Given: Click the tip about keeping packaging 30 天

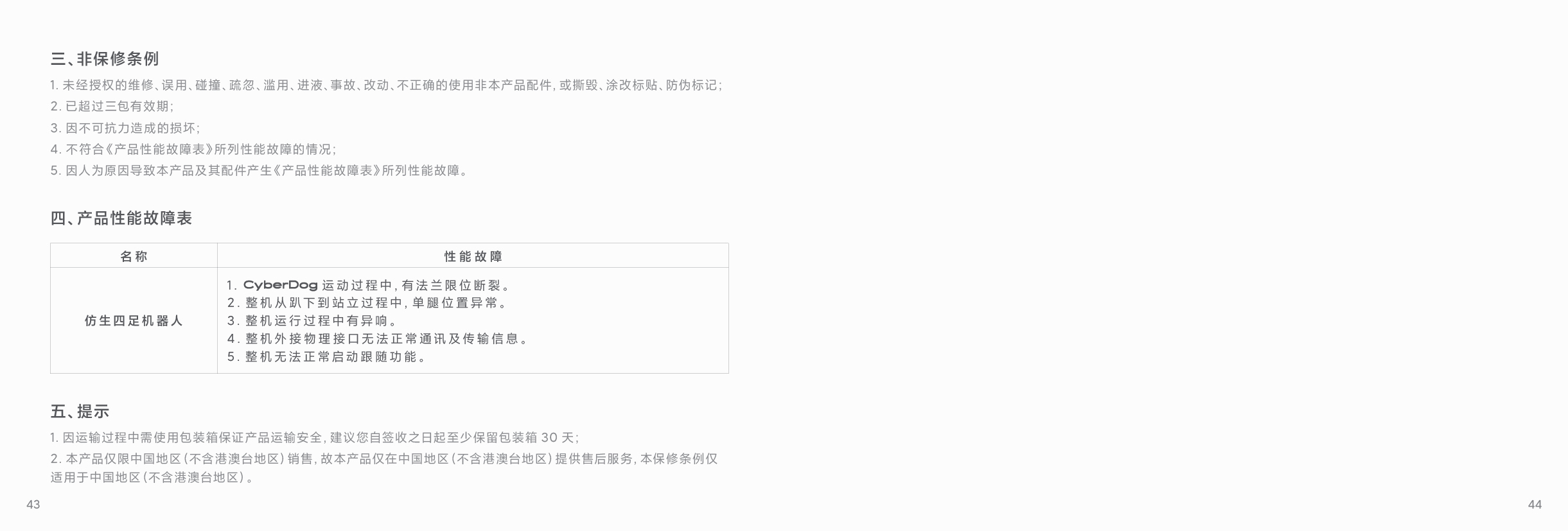Looking at the screenshot, I should tap(314, 438).
